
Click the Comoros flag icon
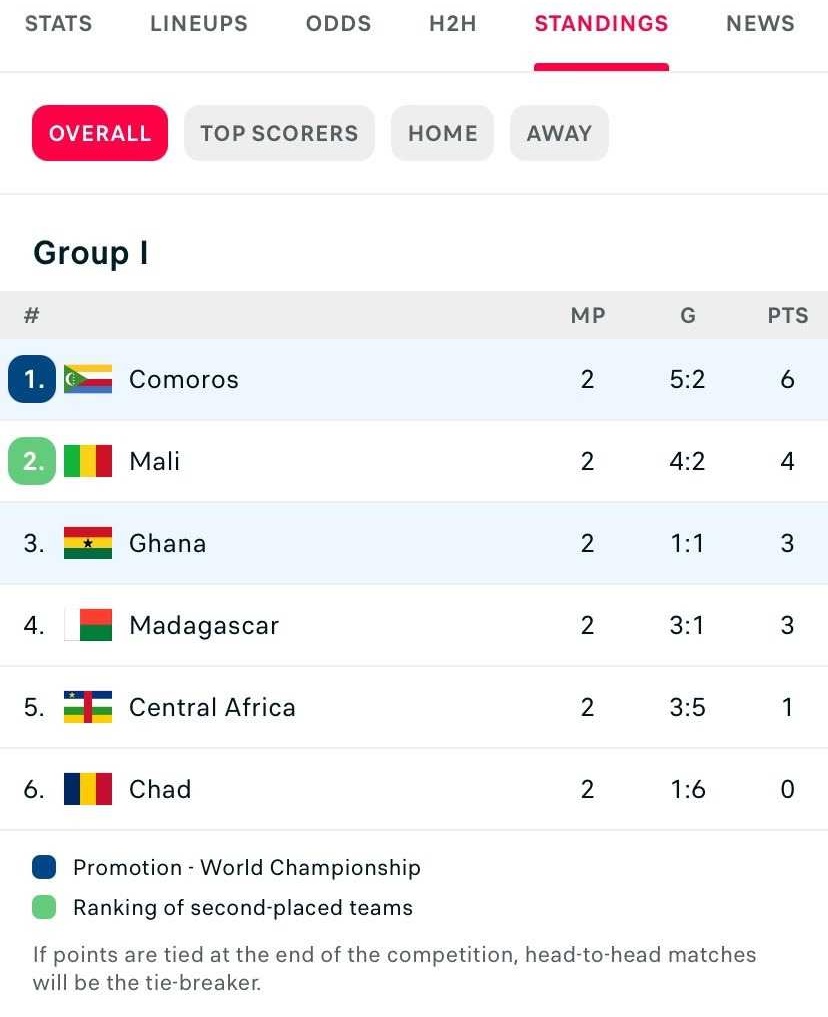tap(88, 379)
